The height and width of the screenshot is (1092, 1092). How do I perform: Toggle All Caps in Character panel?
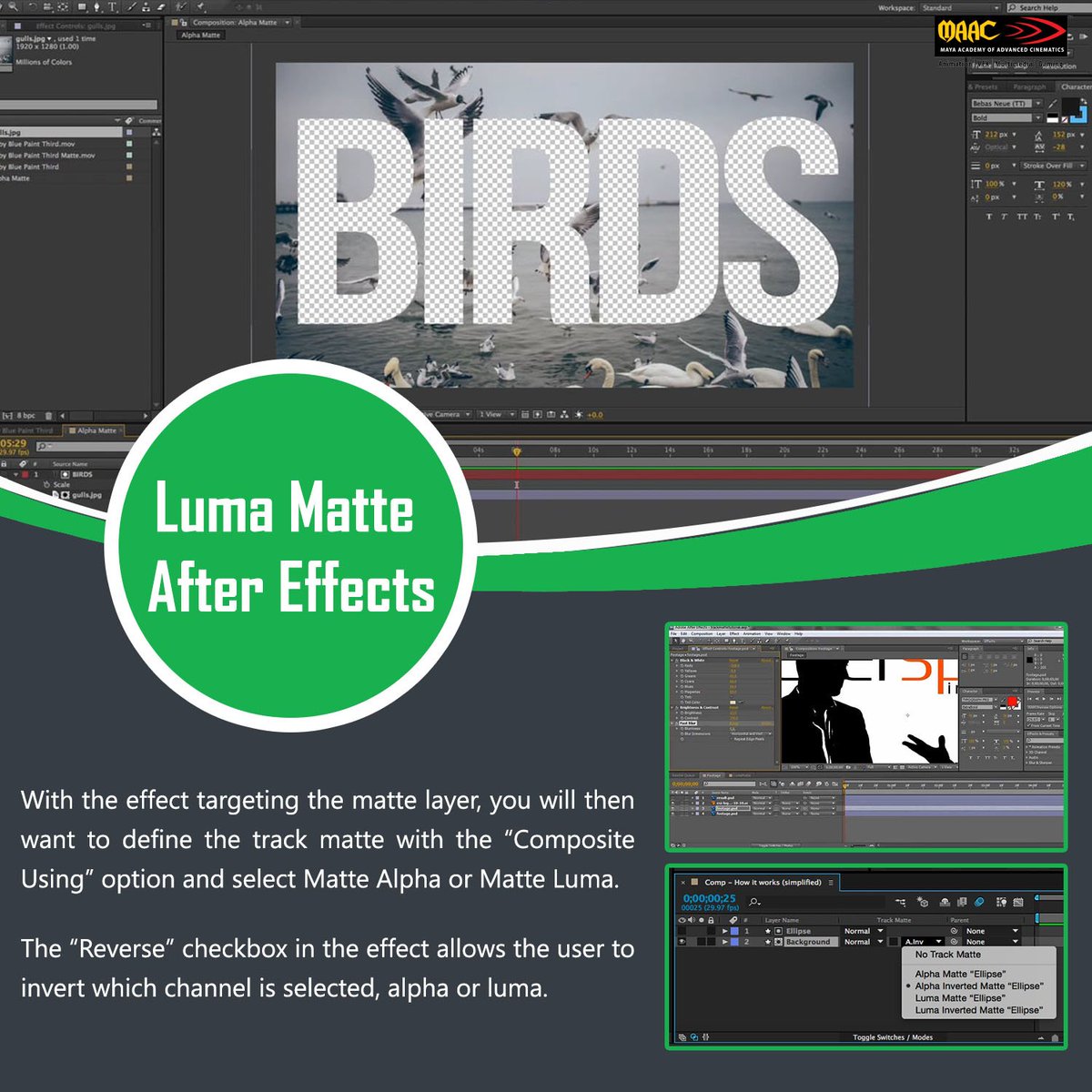click(x=1022, y=217)
